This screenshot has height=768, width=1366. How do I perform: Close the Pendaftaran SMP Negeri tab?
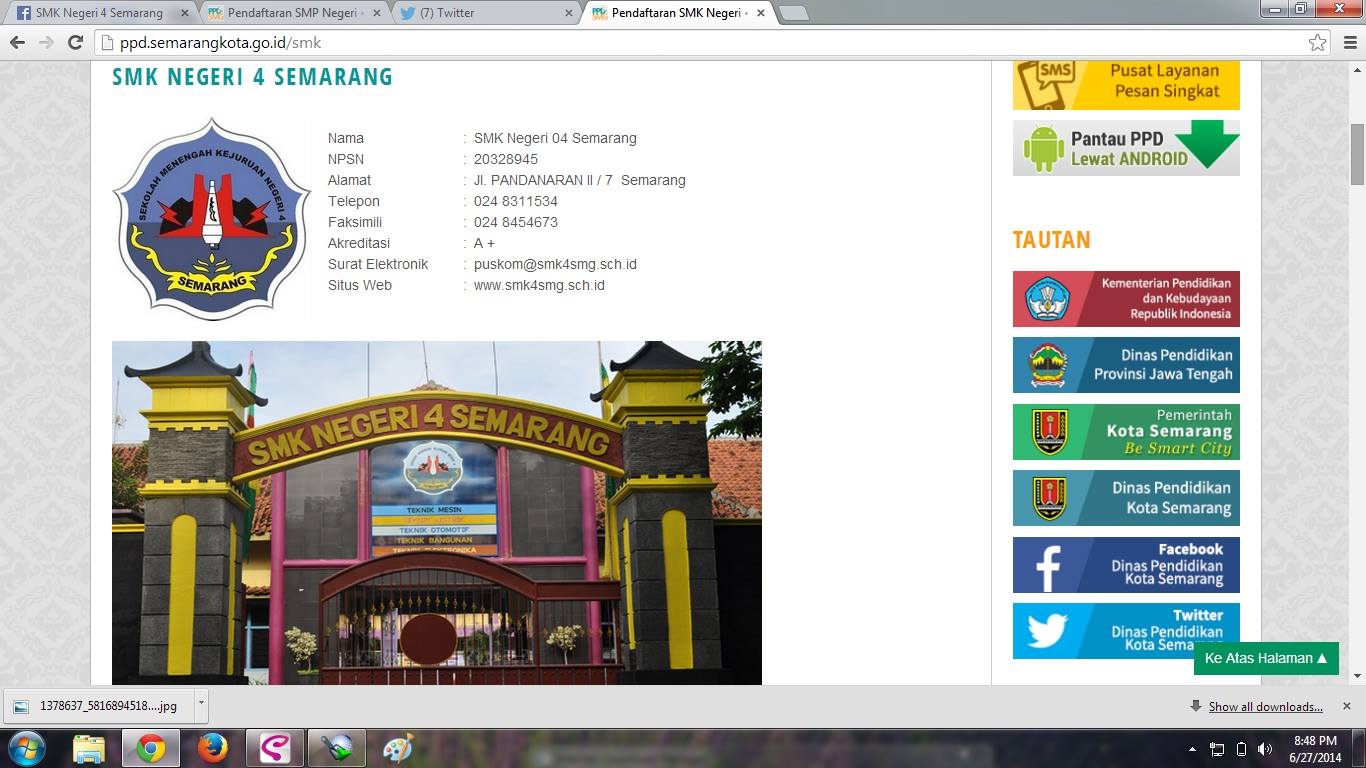376,14
